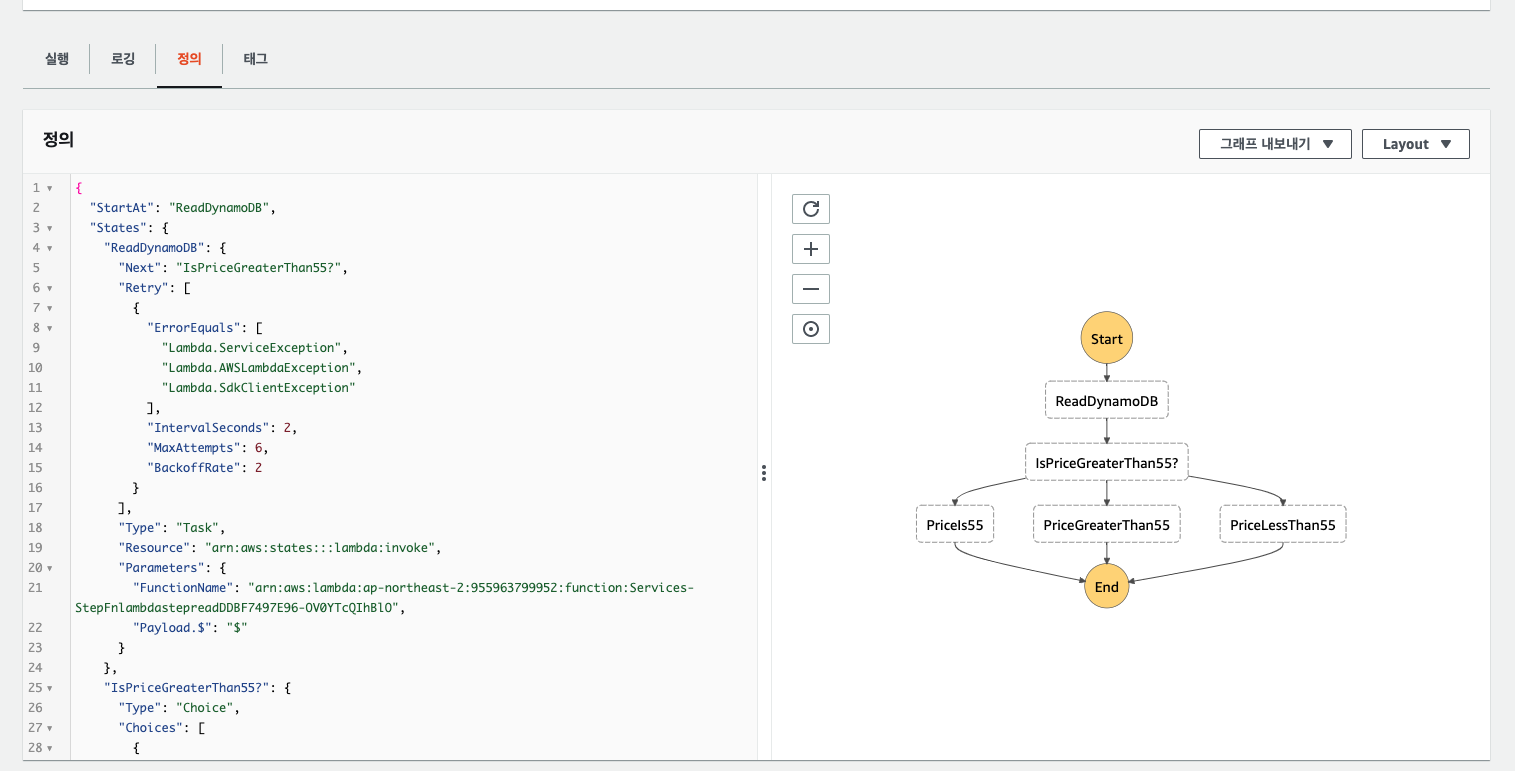Click line number 21 in gutter
The image size is (1515, 771).
[x=35, y=588]
